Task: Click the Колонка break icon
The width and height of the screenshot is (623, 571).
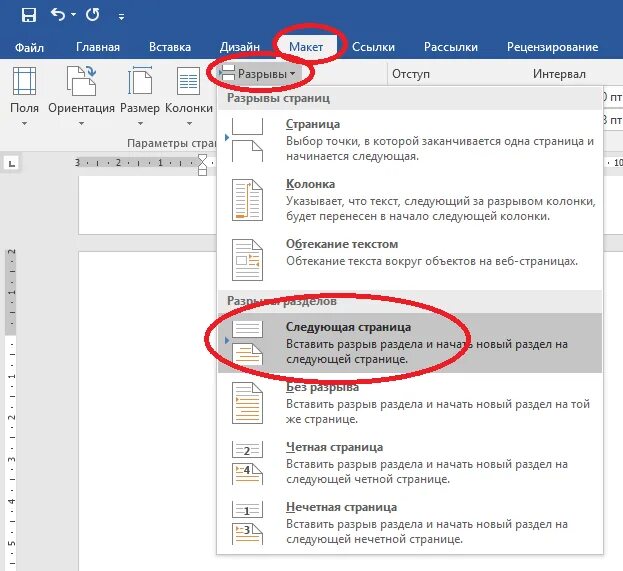Action: pyautogui.click(x=247, y=200)
